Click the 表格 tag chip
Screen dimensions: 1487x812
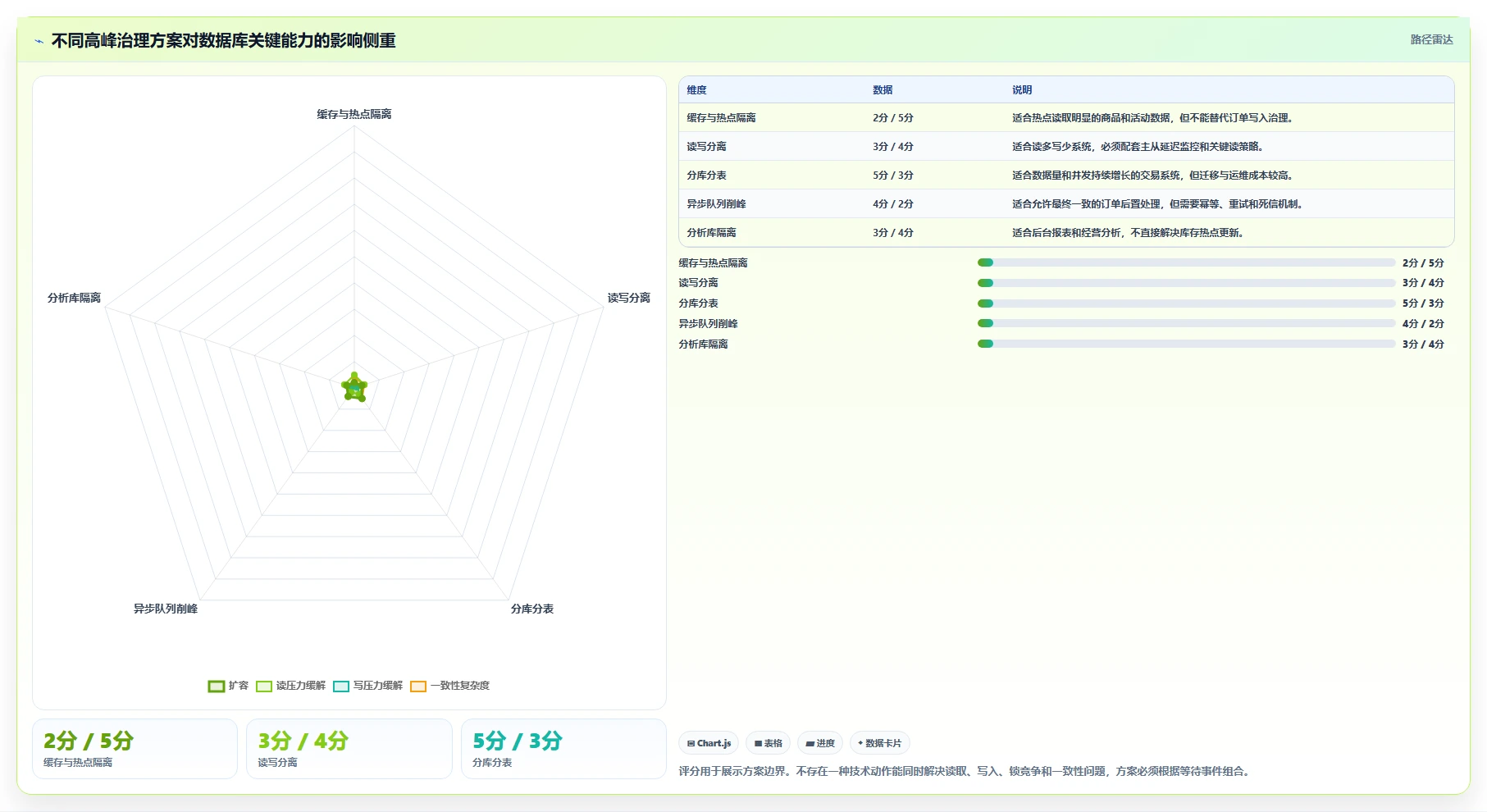click(768, 743)
